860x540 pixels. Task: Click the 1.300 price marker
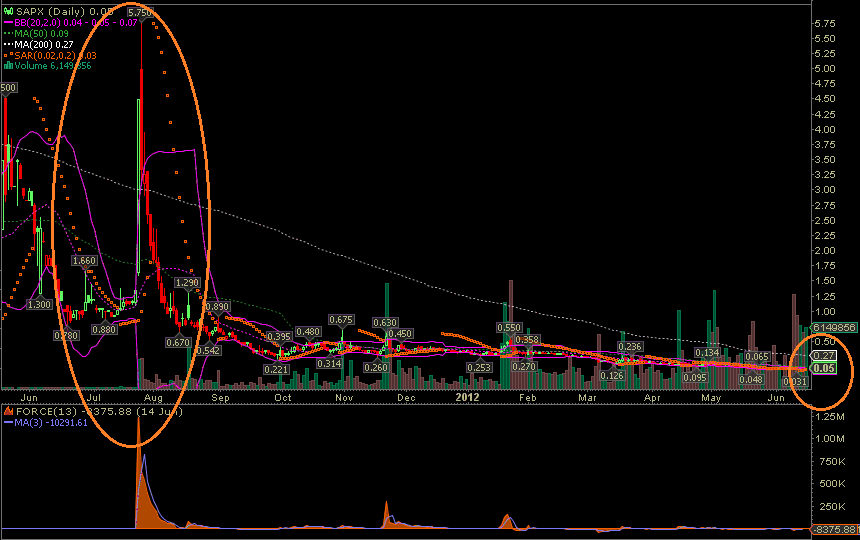click(39, 304)
